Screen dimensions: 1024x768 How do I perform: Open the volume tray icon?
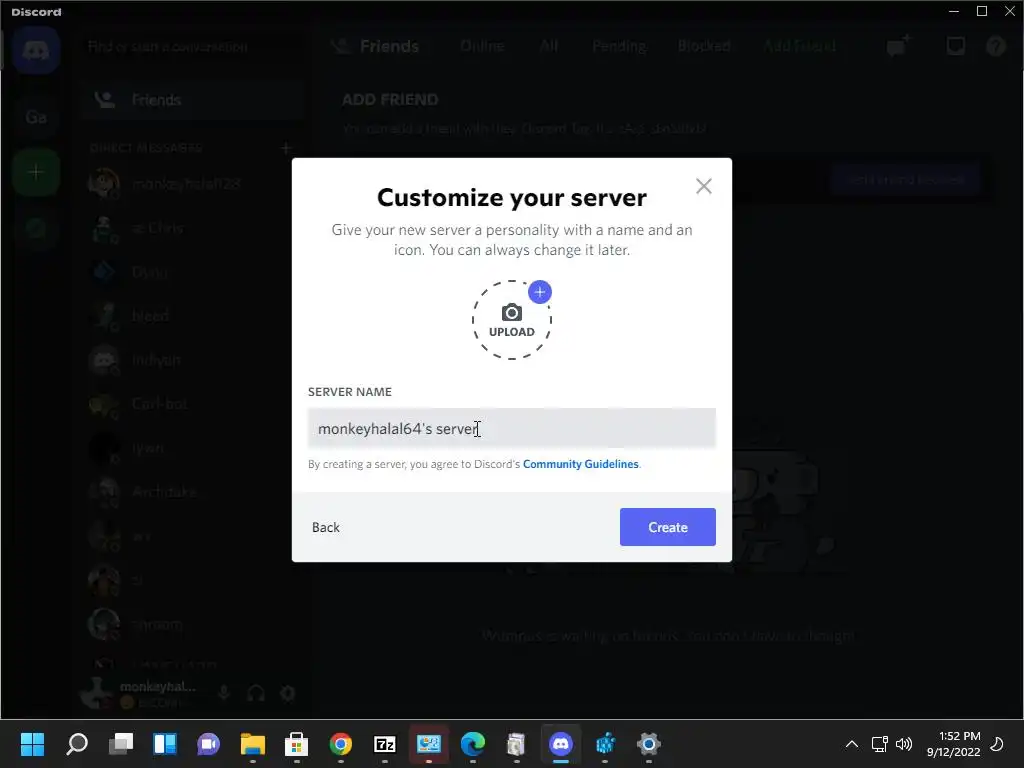coord(904,744)
